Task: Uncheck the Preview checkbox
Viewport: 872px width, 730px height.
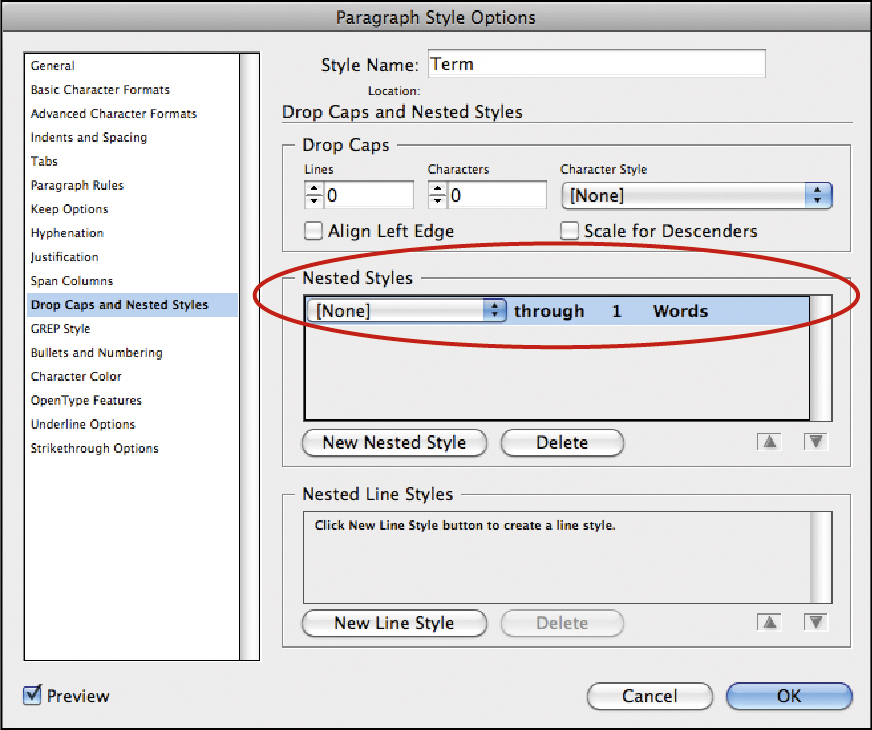Action: [32, 695]
